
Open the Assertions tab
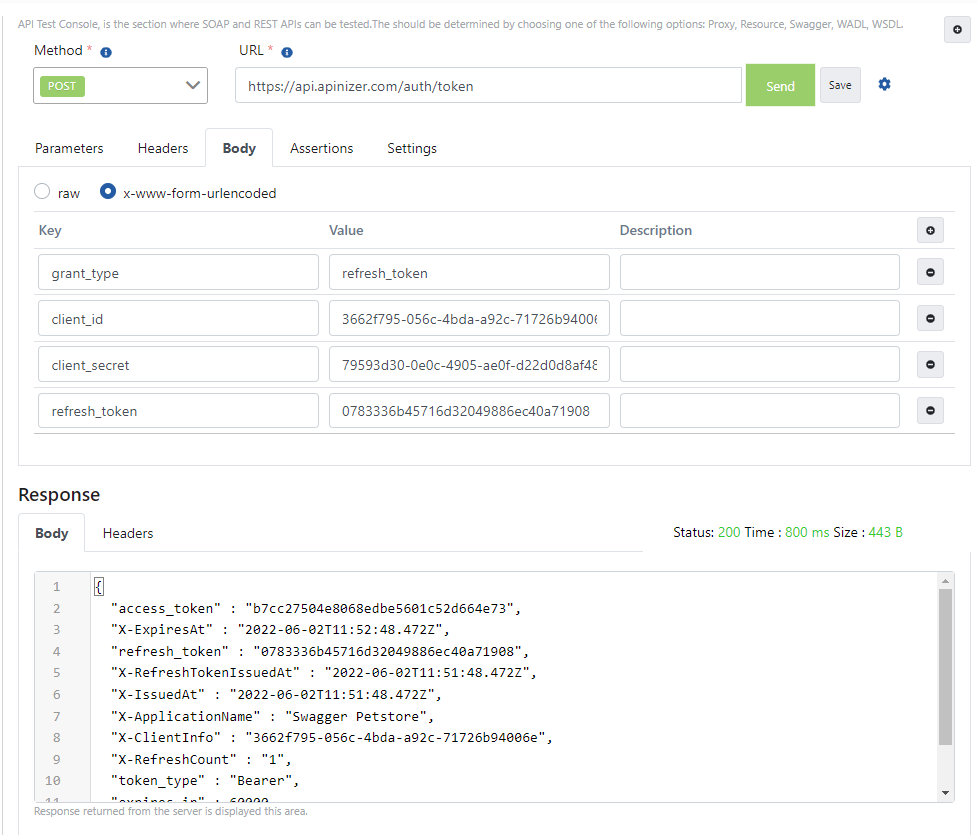321,148
